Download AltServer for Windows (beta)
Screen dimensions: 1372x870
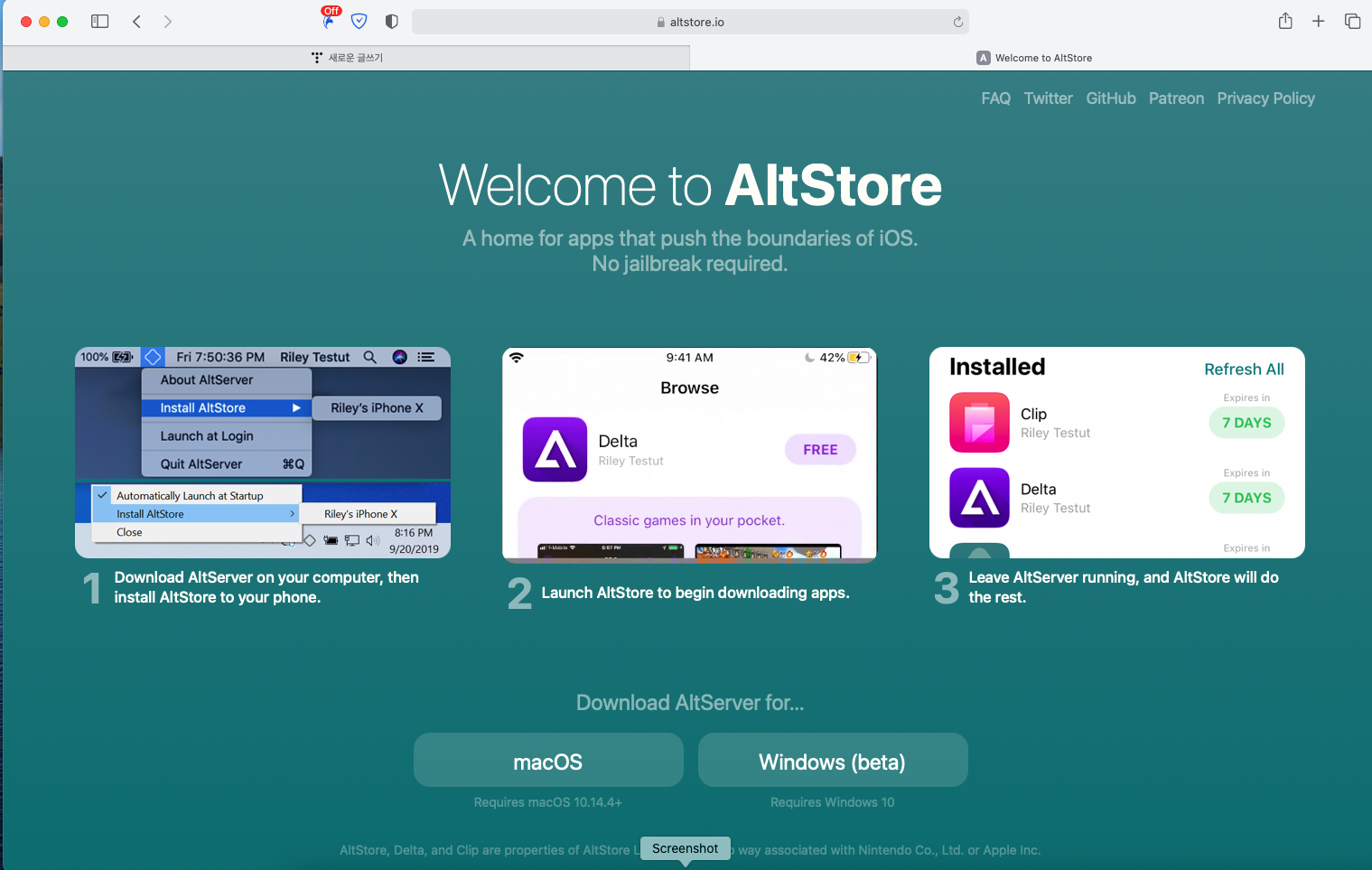pyautogui.click(x=833, y=760)
